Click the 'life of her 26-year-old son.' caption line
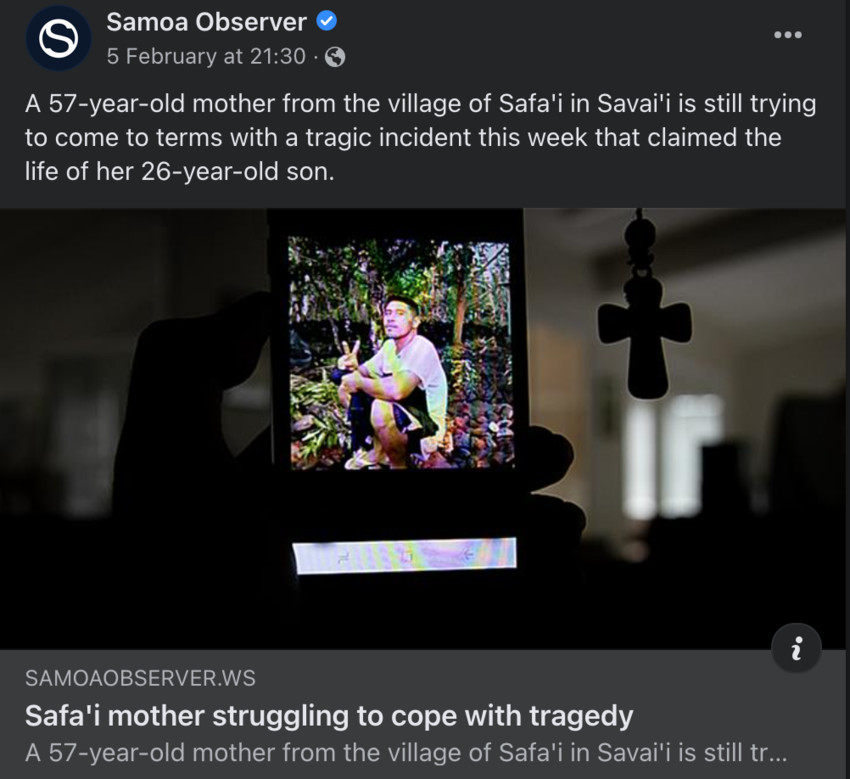 tap(179, 171)
